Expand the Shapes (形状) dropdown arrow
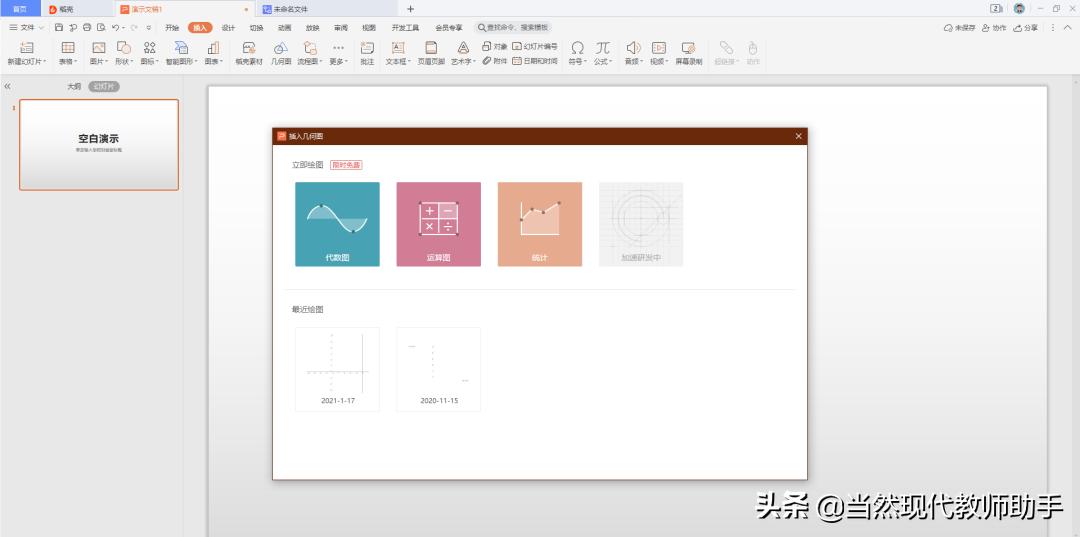 pos(133,62)
